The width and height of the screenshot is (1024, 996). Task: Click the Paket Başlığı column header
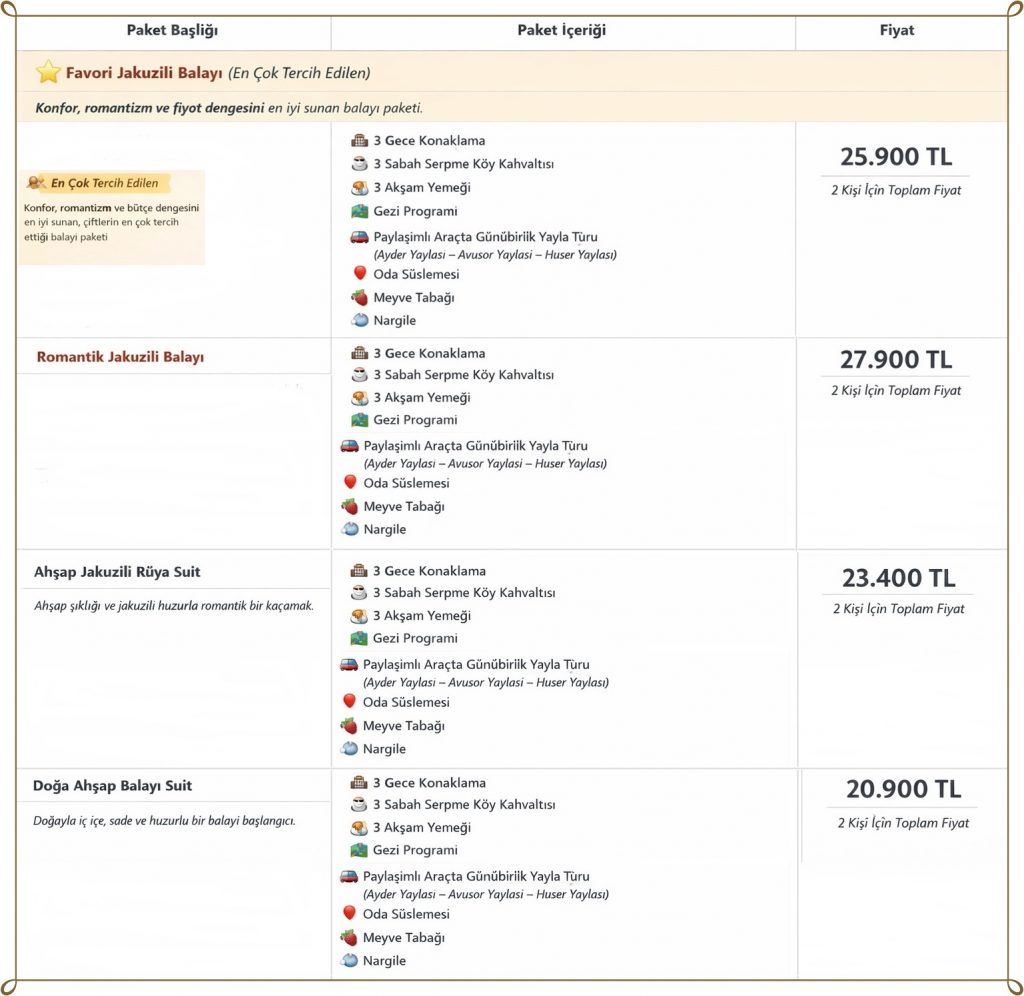tap(172, 30)
